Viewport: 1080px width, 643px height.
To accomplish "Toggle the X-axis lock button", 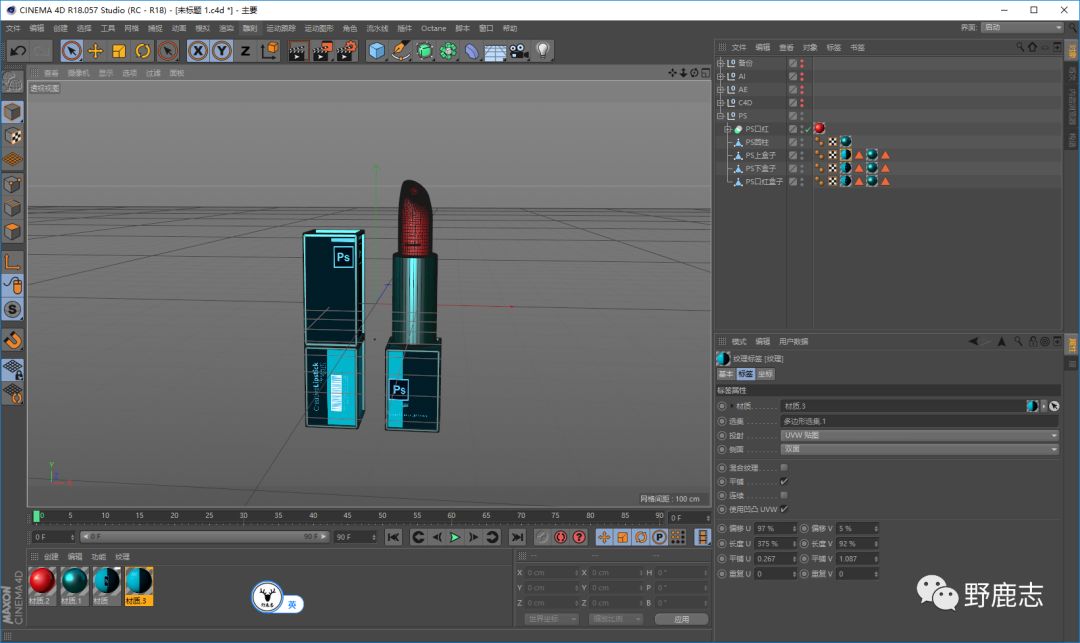I will point(198,51).
